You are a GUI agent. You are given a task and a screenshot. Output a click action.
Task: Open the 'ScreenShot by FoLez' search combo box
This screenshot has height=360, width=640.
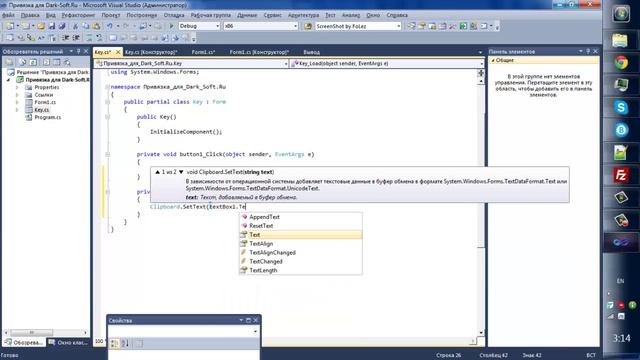[358, 26]
